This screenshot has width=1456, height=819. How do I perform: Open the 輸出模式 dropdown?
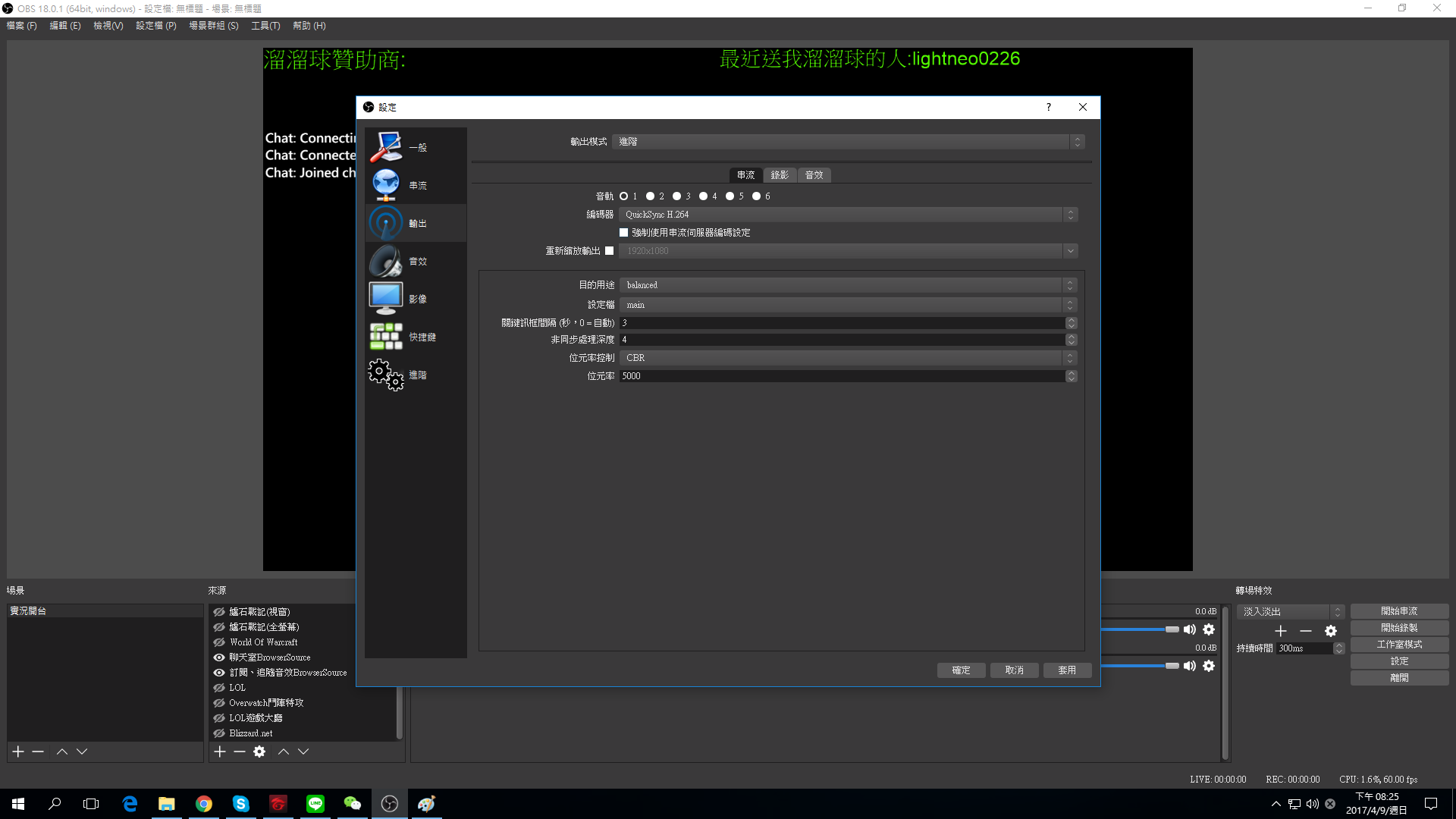pyautogui.click(x=848, y=142)
